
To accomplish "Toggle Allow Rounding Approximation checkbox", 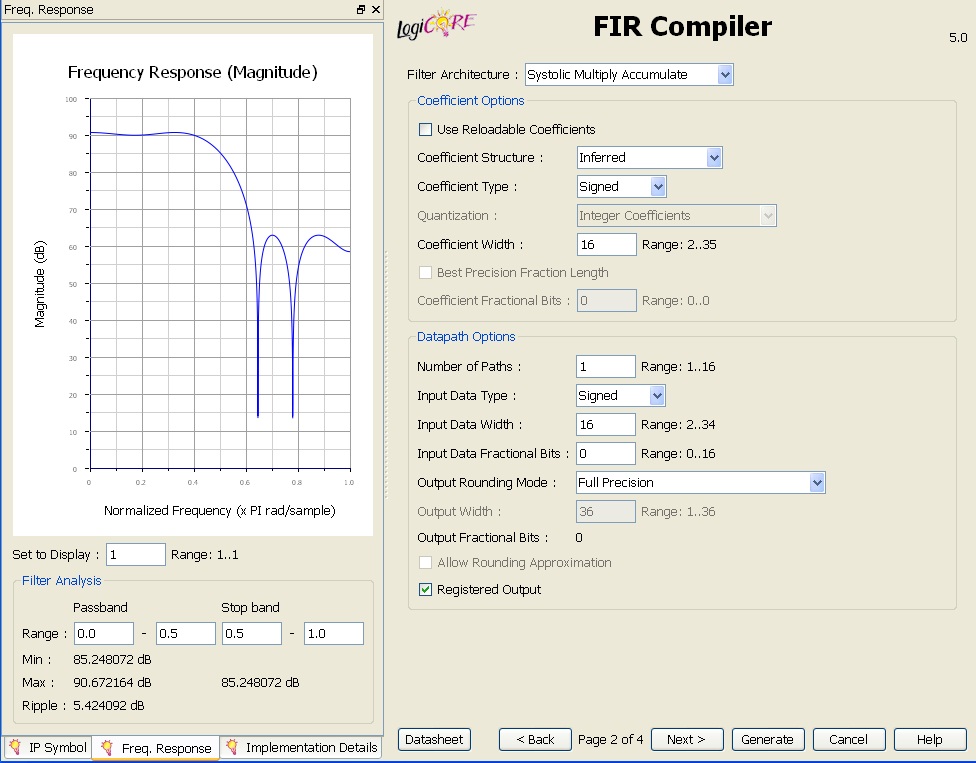I will tap(425, 563).
